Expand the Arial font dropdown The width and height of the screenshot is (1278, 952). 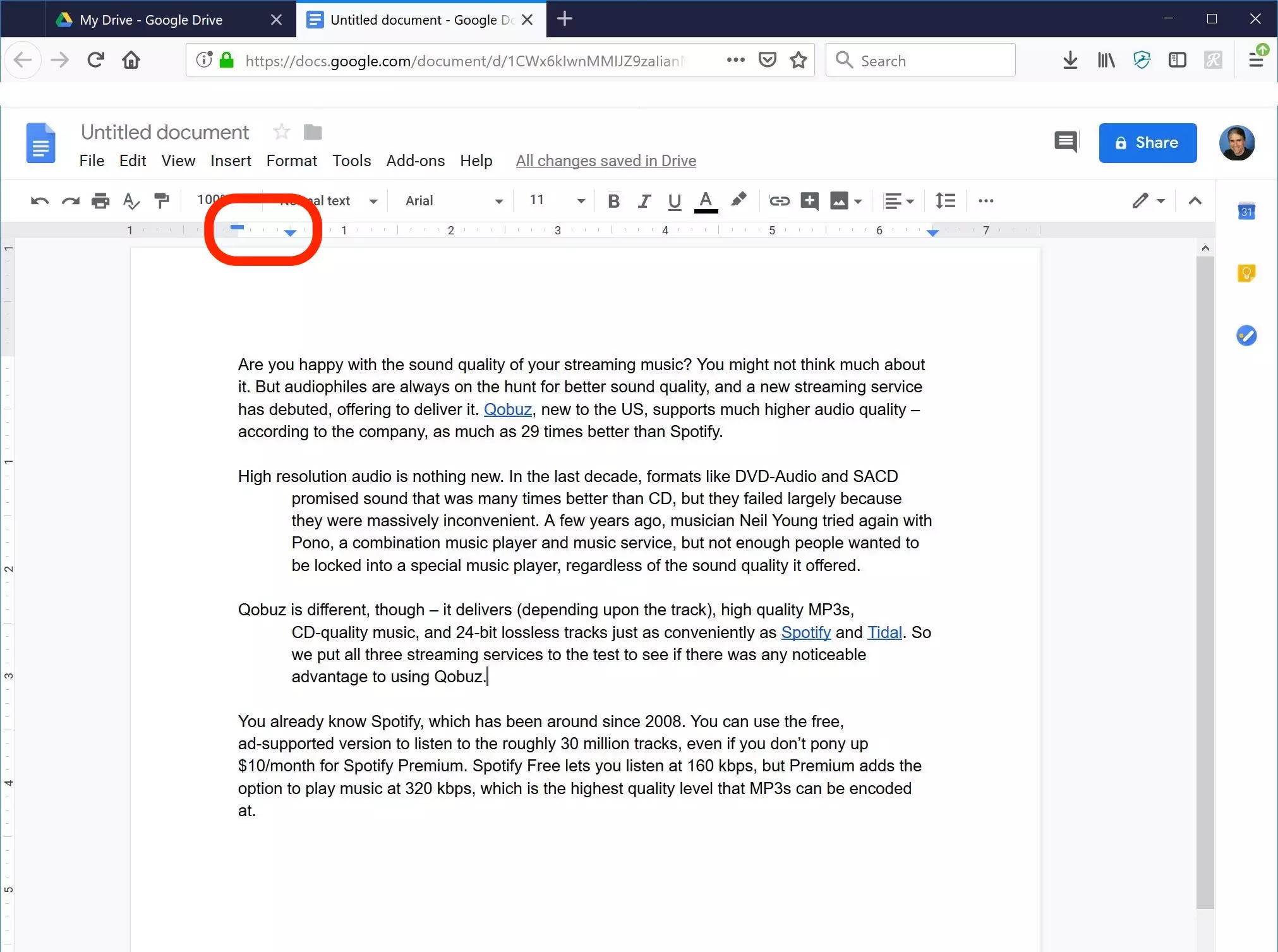click(454, 201)
